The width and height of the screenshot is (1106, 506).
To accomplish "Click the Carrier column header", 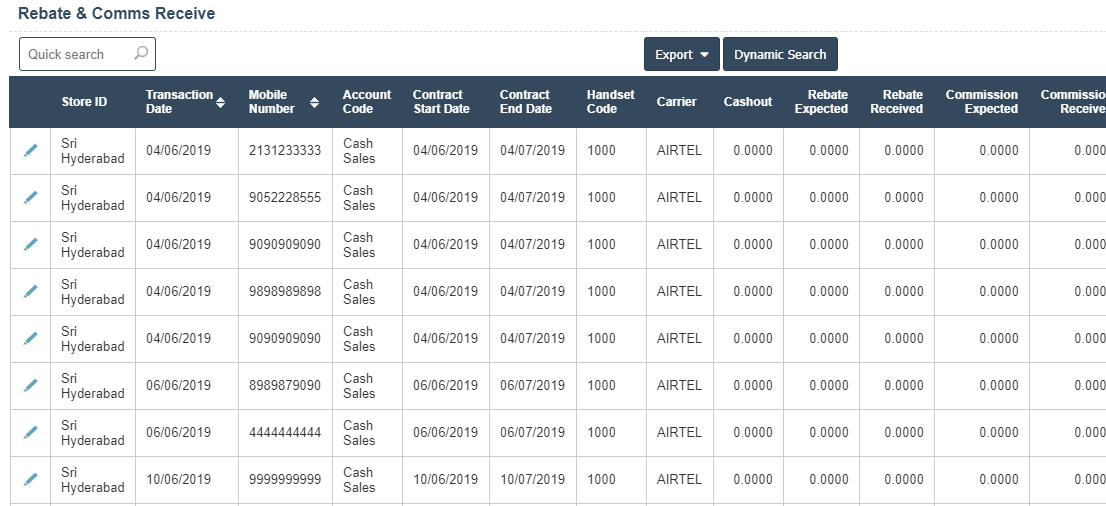I will point(677,102).
